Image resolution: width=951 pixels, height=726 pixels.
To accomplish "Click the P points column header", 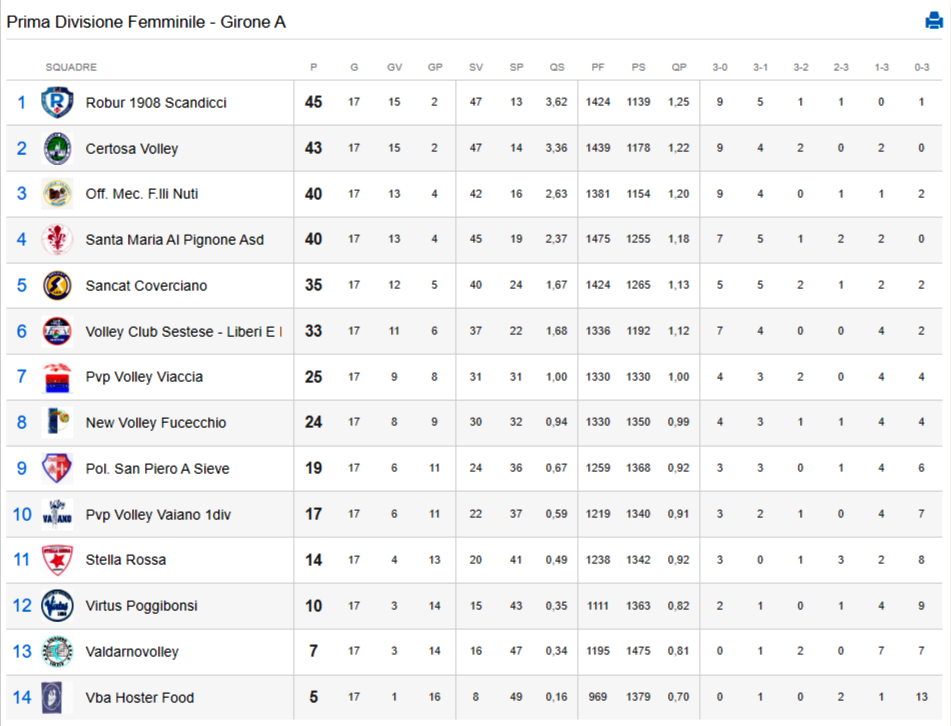I will (314, 67).
